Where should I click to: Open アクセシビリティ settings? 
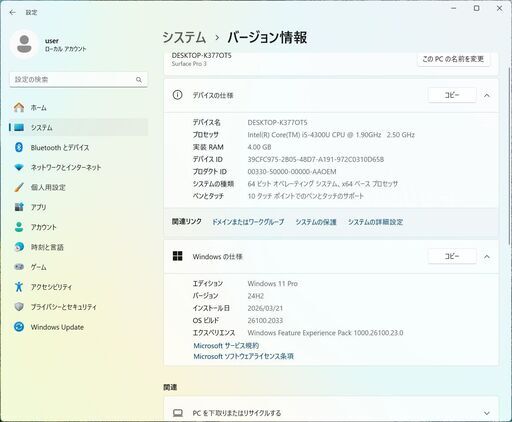click(78, 287)
